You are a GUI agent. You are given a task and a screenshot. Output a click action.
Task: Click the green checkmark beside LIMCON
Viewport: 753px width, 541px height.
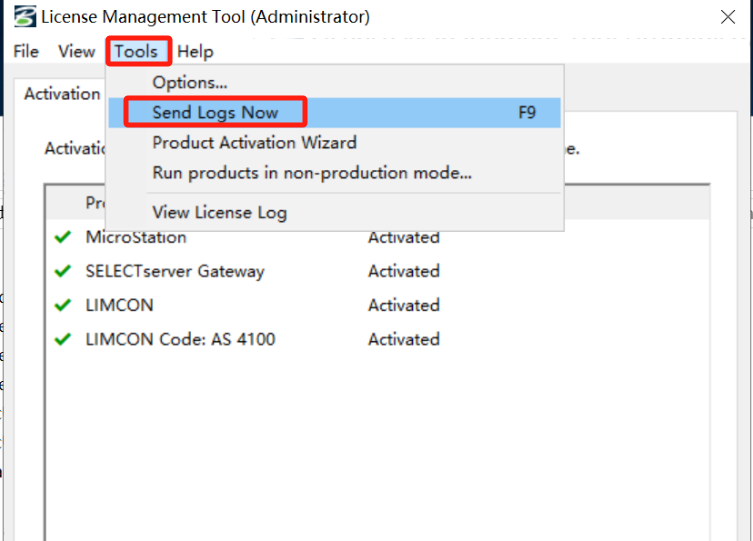63,305
